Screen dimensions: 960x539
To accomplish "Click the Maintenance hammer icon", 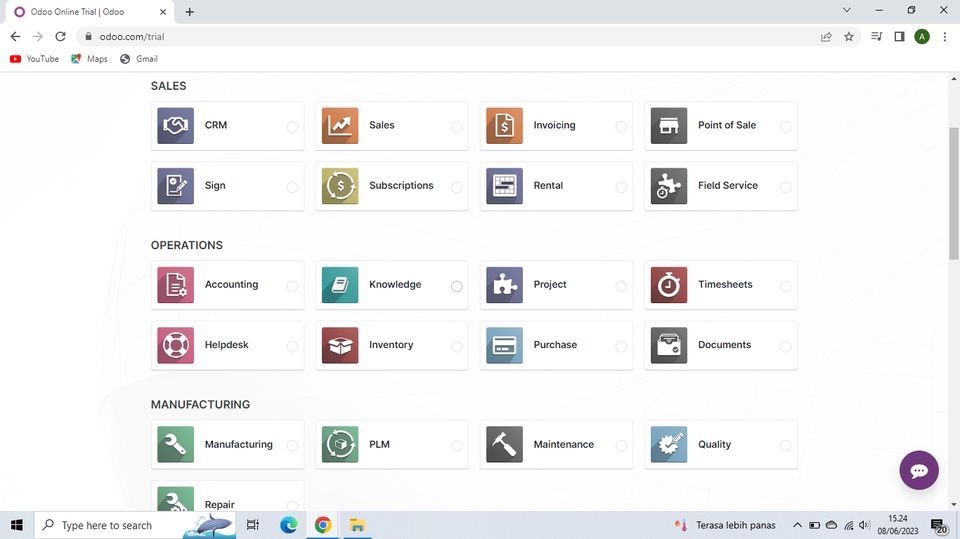I will [x=504, y=444].
